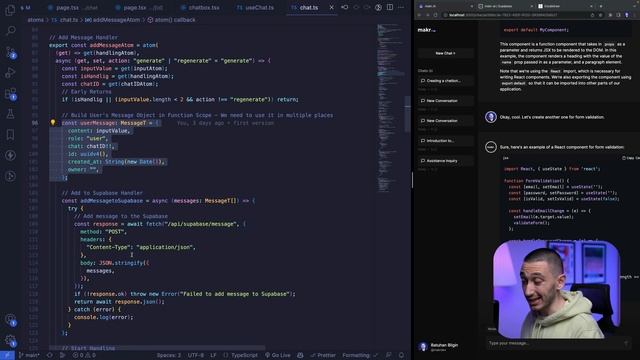The width and height of the screenshot is (640, 360).
Task: Open the Extensions view in the activity bar
Action: [x=10, y=93]
